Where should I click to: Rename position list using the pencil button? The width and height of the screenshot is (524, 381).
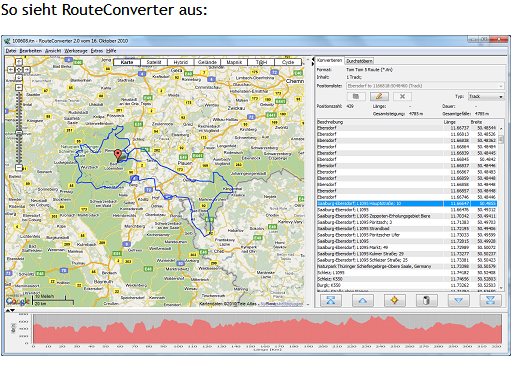379,96
